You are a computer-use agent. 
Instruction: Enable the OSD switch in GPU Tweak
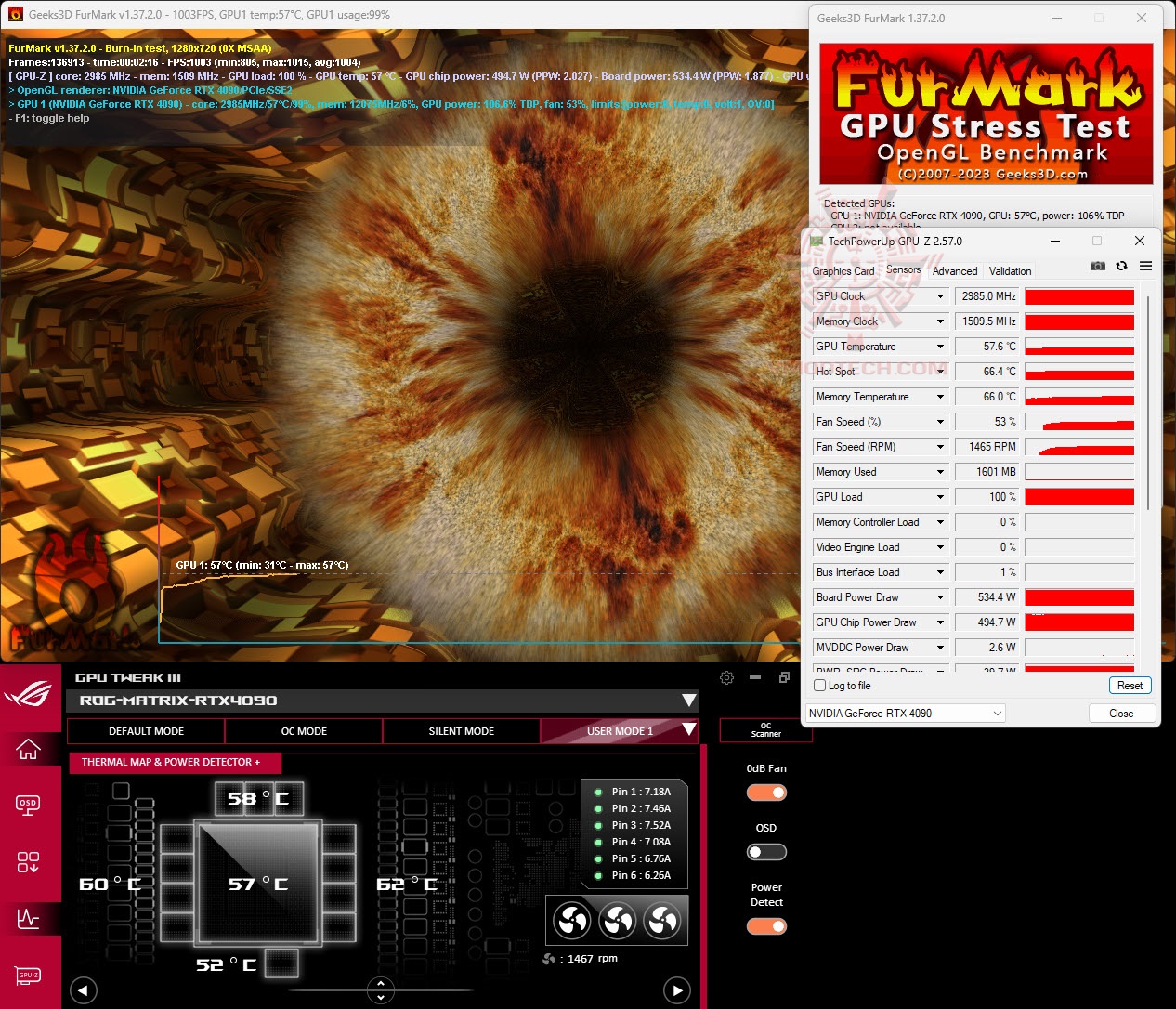pos(766,852)
